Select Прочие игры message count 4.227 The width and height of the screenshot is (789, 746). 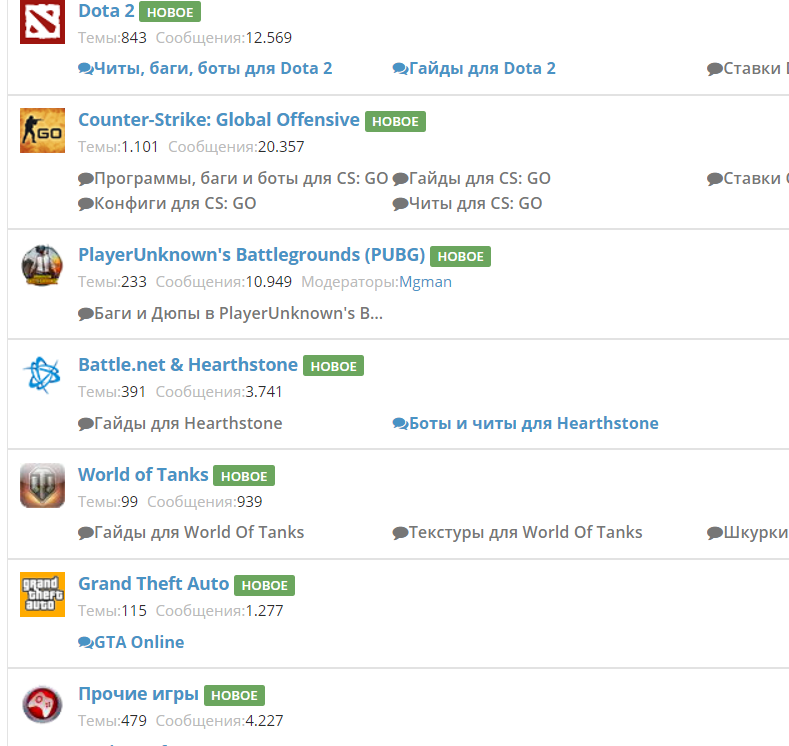click(x=264, y=721)
